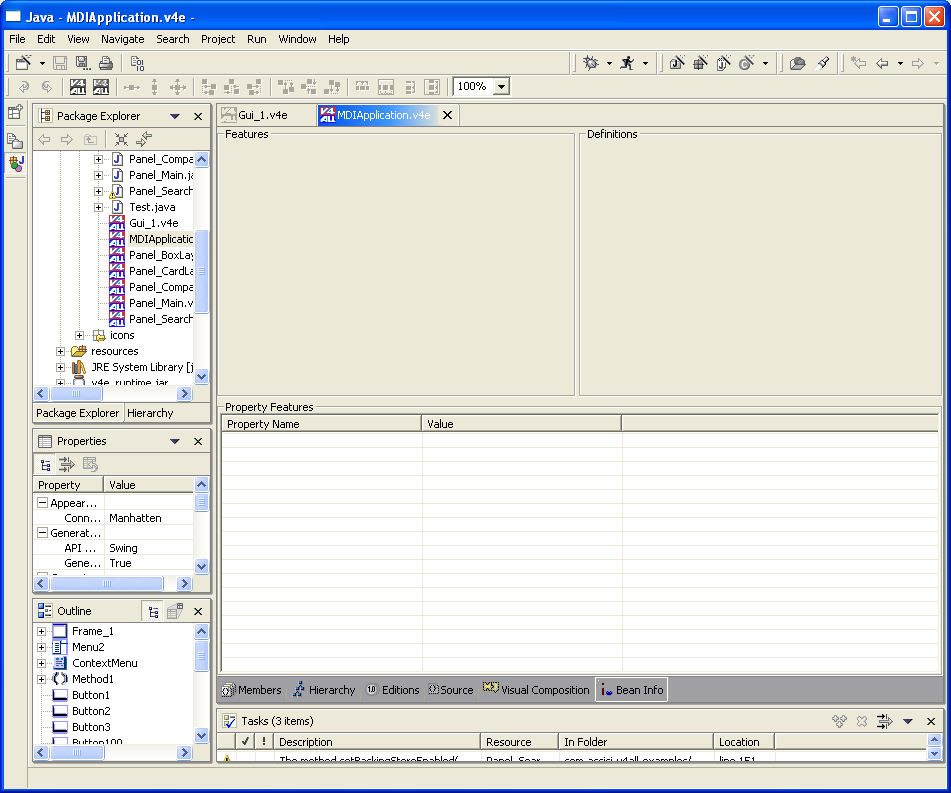
Task: Expand the Frame_1 node in Outline
Action: click(x=41, y=631)
